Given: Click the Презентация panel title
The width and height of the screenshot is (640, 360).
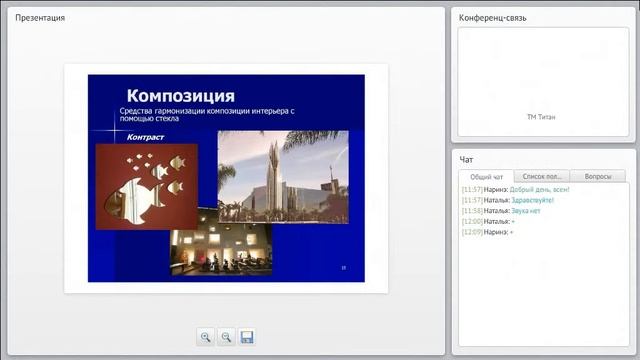Looking at the screenshot, I should pos(40,18).
